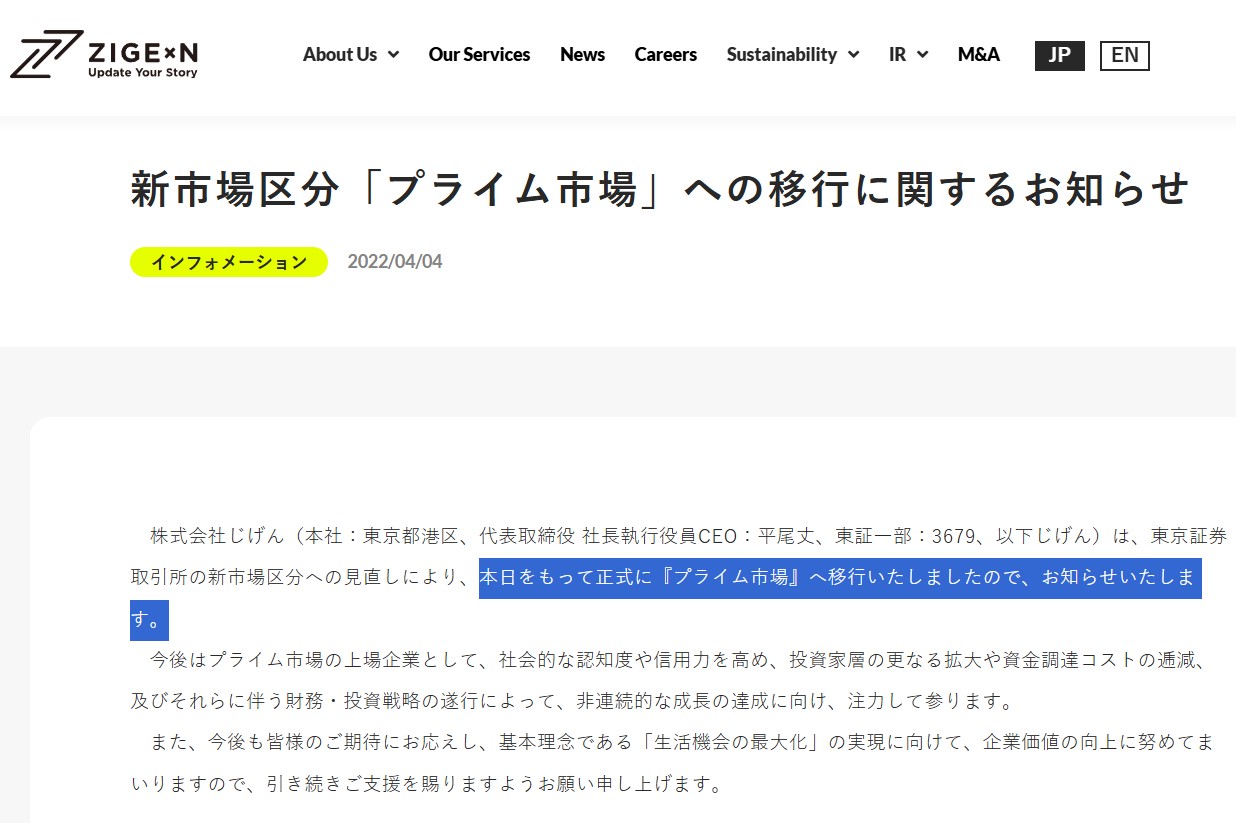
Task: Open the M&A page link
Action: point(978,55)
